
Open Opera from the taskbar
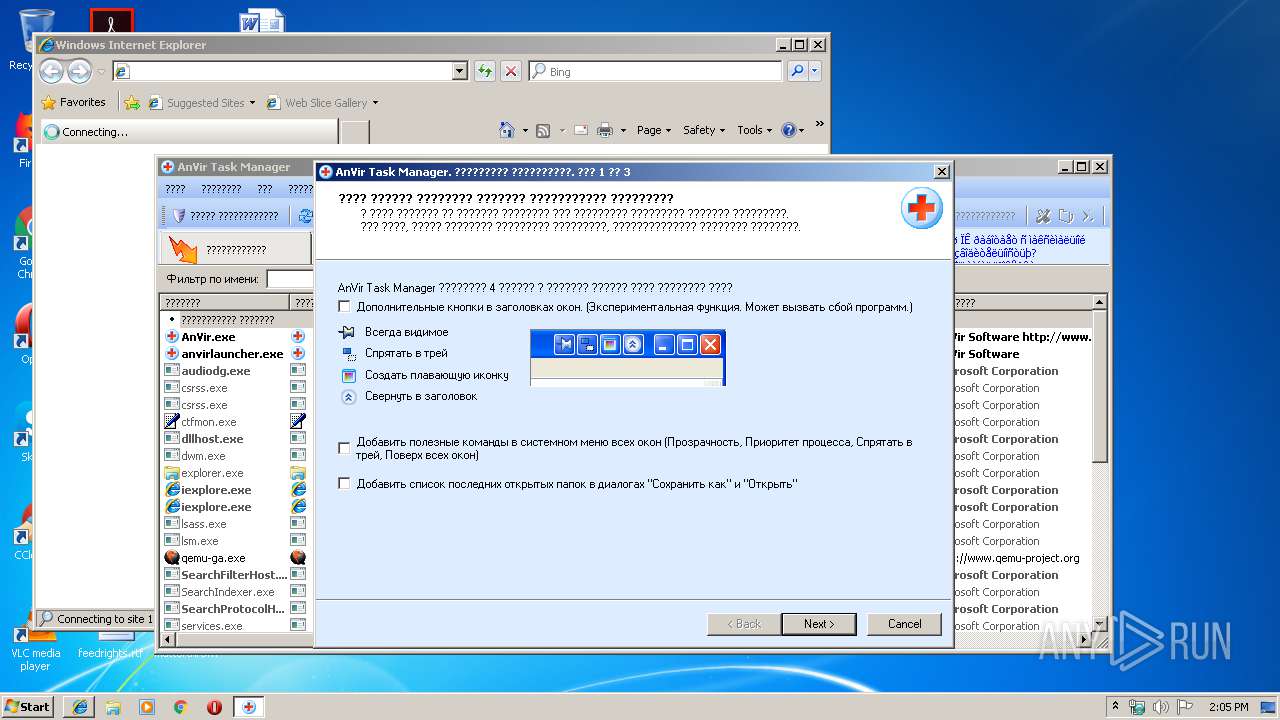pos(214,706)
